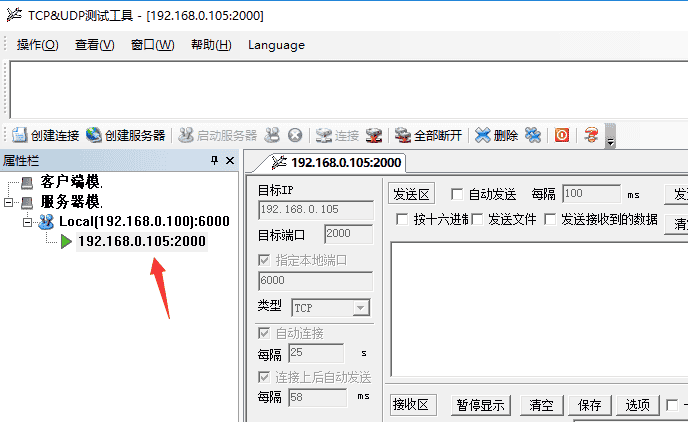Click the people icon beside Local(192.168.0.100):6000
The height and width of the screenshot is (422, 688).
46,222
